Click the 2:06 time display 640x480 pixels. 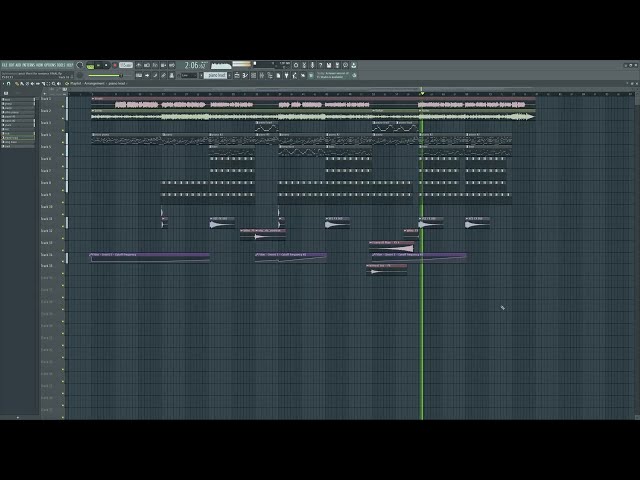196,65
